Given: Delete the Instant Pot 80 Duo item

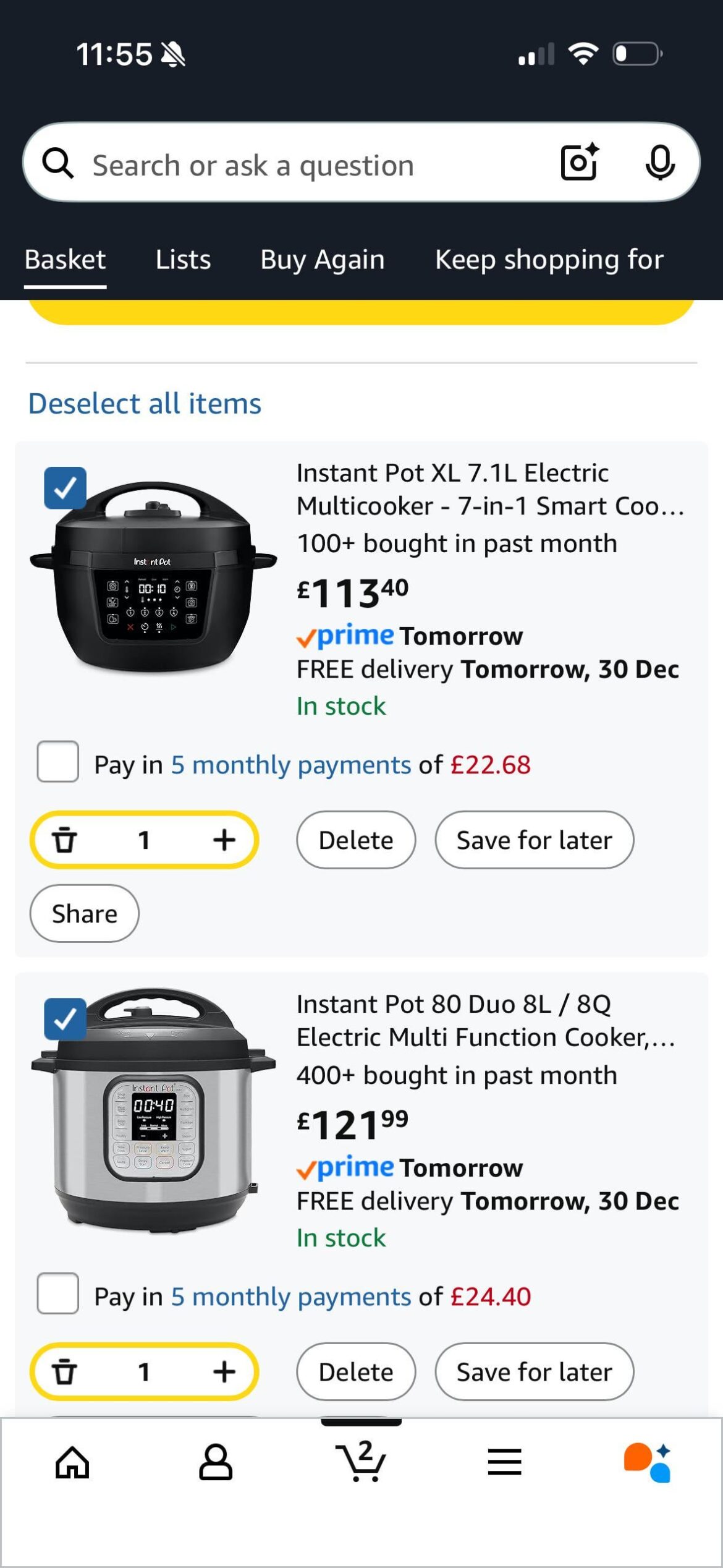Looking at the screenshot, I should [356, 1372].
